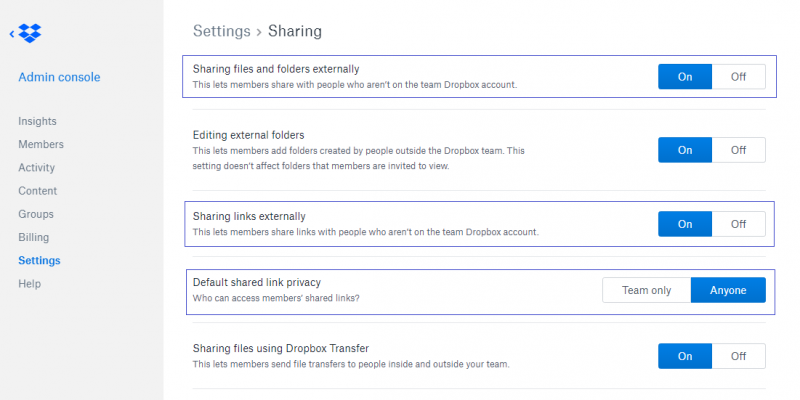Set default shared link privacy to Anyone

point(728,290)
